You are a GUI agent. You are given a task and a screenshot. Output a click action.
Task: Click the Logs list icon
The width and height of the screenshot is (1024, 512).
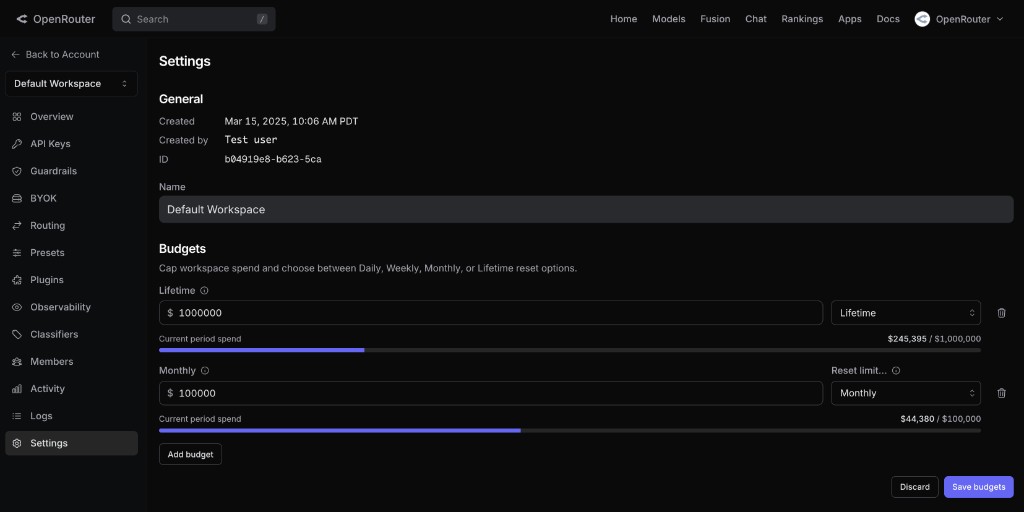(x=17, y=416)
